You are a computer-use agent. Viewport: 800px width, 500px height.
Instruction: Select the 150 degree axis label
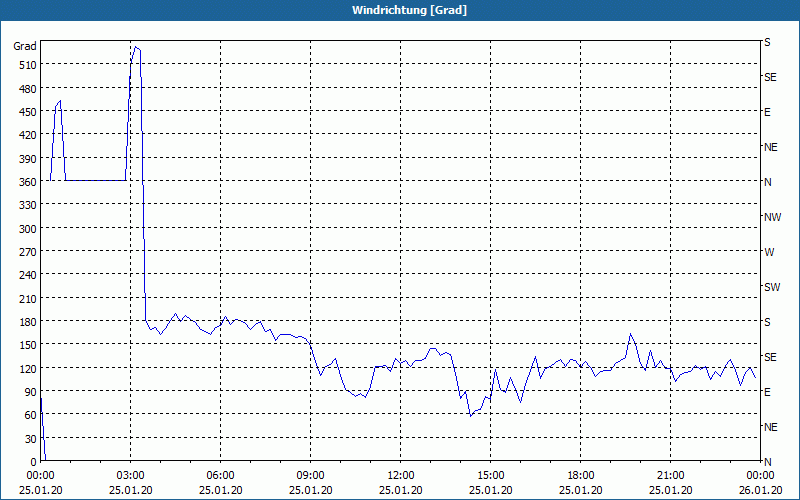(x=28, y=345)
